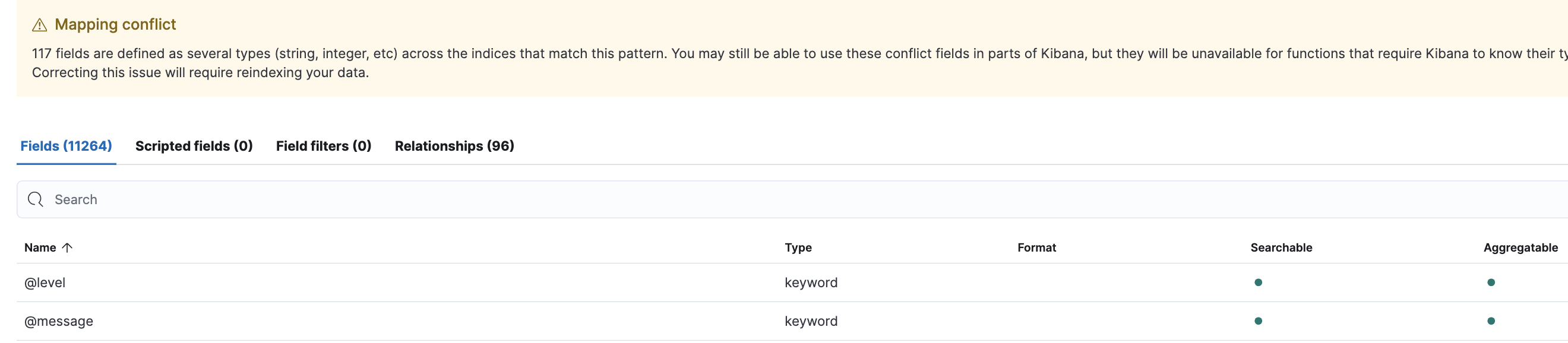Viewport: 1568px width, 343px height.
Task: Click the Format column header
Action: [1036, 247]
